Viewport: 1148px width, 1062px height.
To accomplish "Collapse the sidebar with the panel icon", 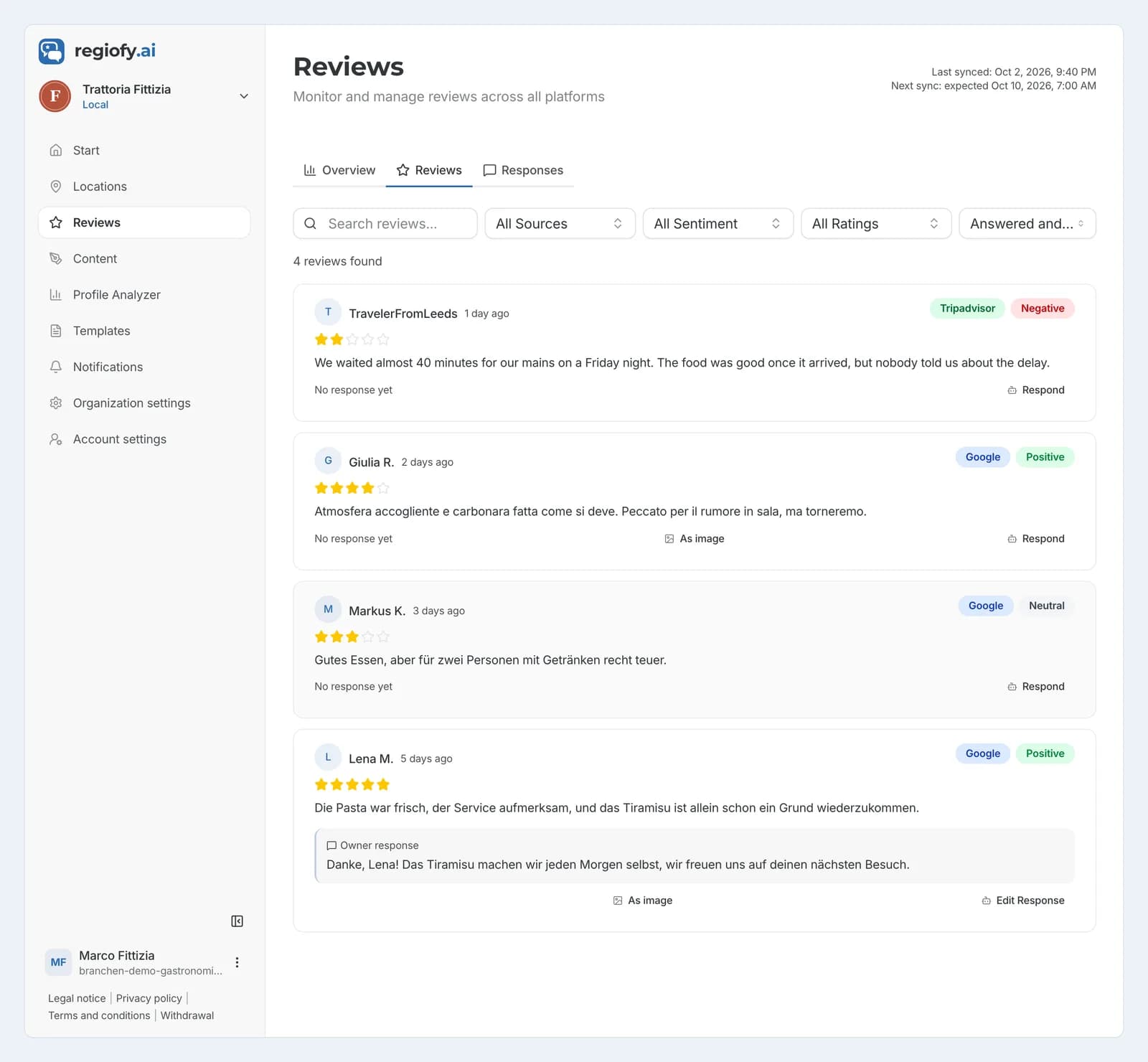I will 237,921.
